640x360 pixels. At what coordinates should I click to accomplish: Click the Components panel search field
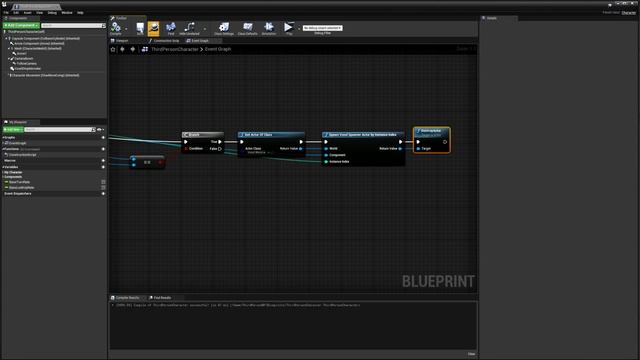[73, 25]
